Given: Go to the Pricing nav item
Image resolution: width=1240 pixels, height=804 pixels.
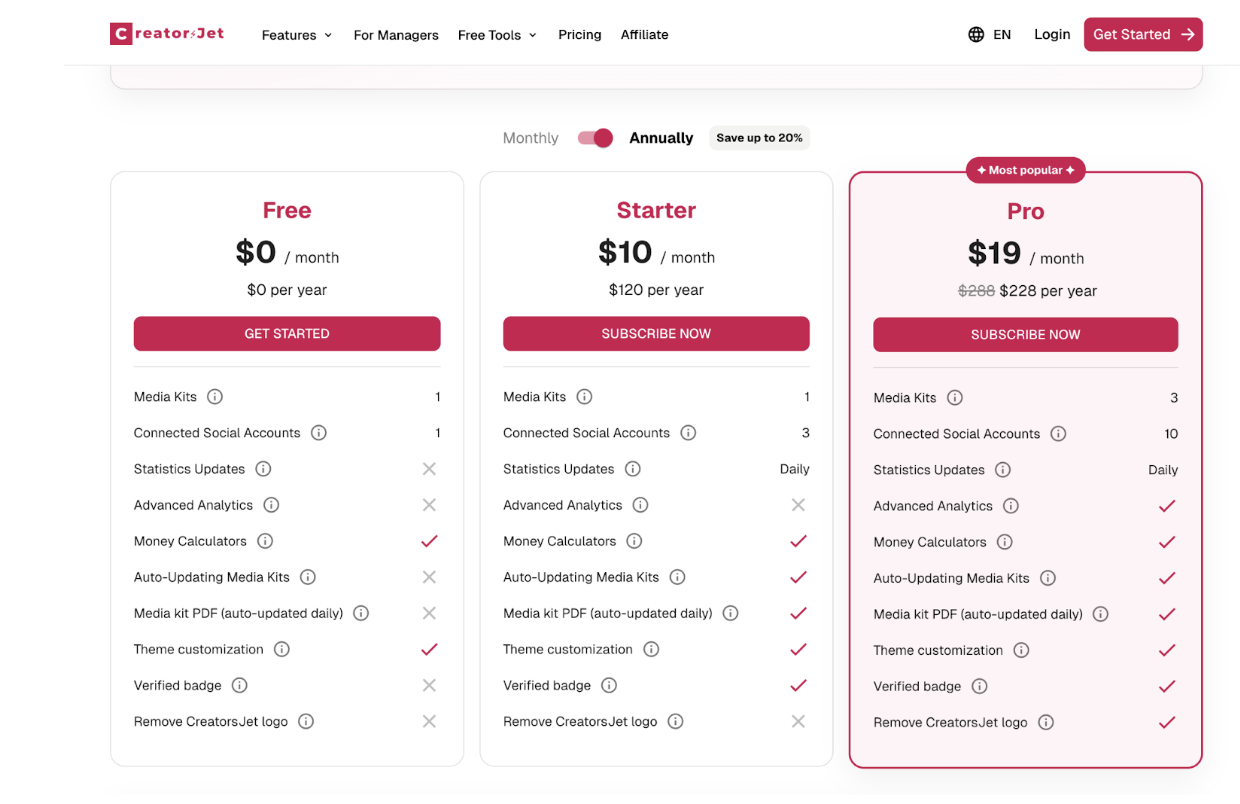Looking at the screenshot, I should pos(580,34).
